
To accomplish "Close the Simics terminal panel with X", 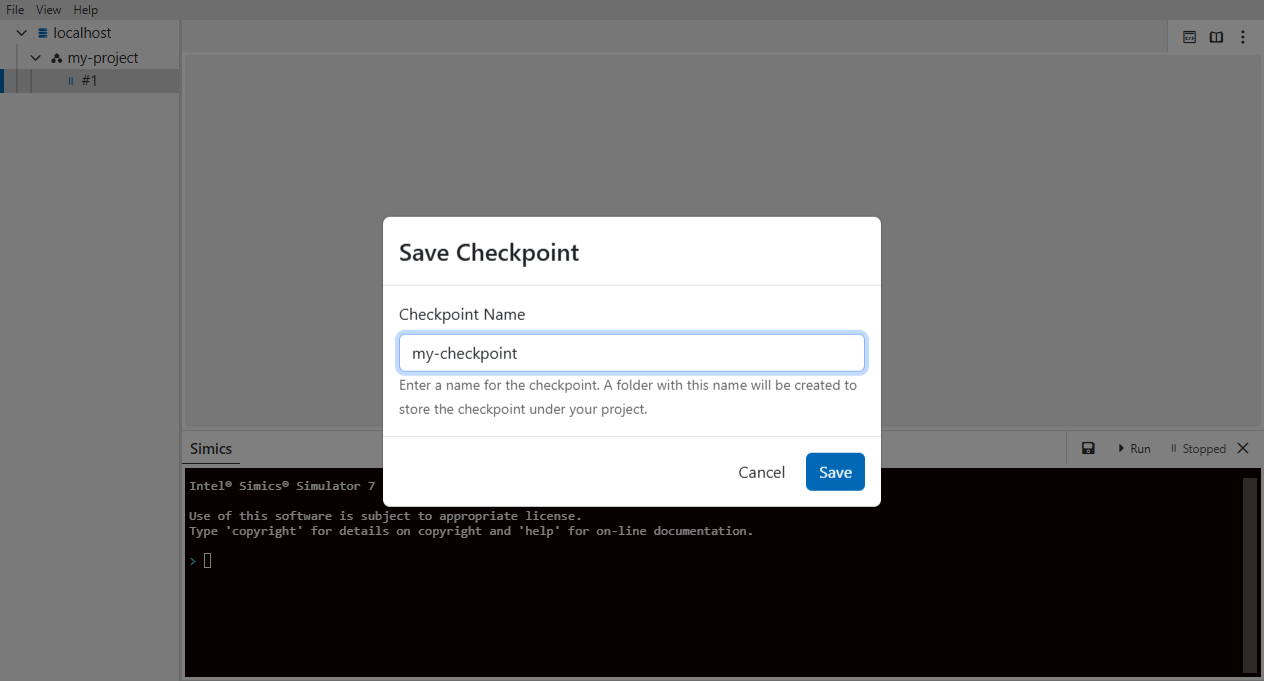I will (1243, 448).
